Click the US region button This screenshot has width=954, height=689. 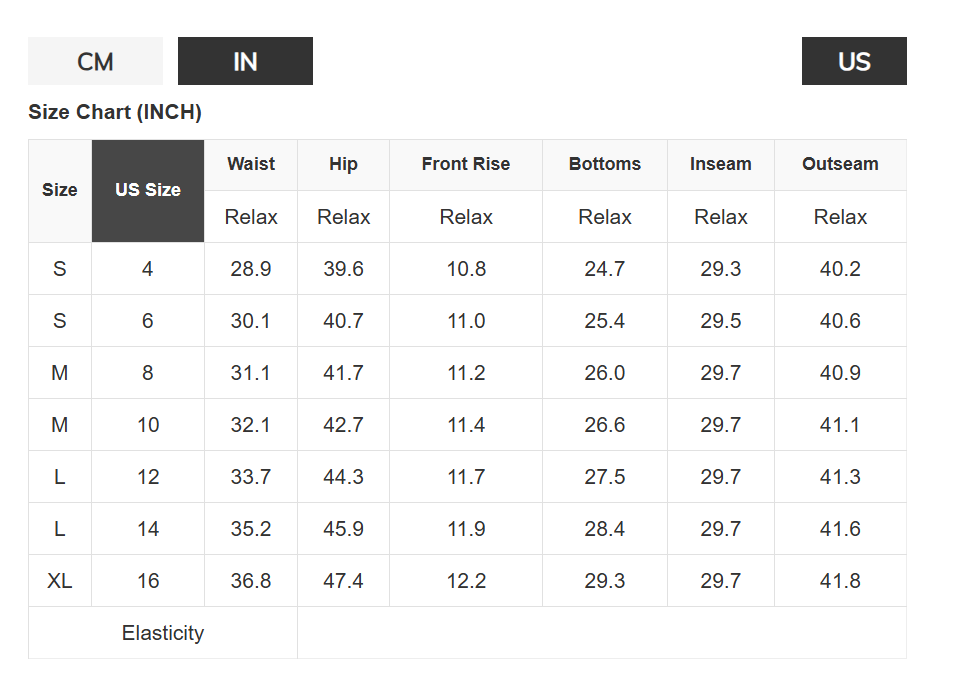tap(854, 61)
